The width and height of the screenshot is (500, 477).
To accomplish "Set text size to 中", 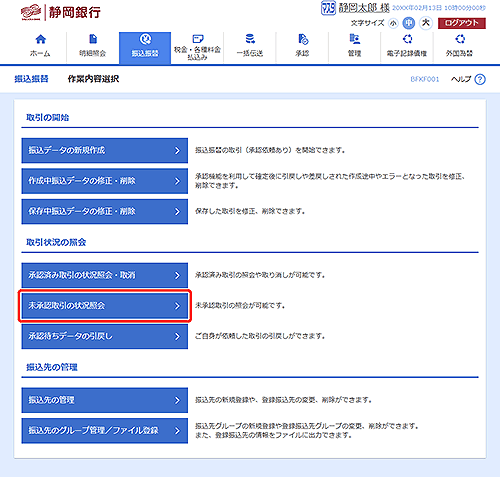I will (x=409, y=23).
